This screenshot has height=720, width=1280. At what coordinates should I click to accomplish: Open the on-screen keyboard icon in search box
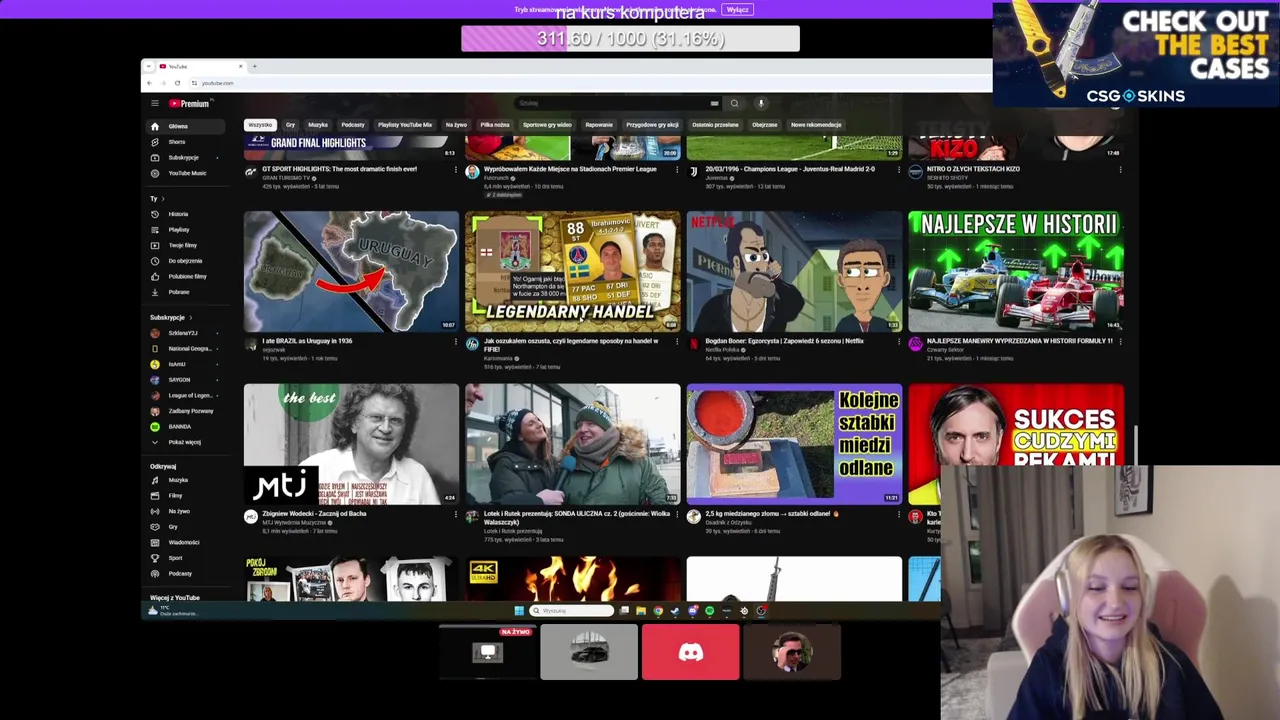click(x=714, y=103)
